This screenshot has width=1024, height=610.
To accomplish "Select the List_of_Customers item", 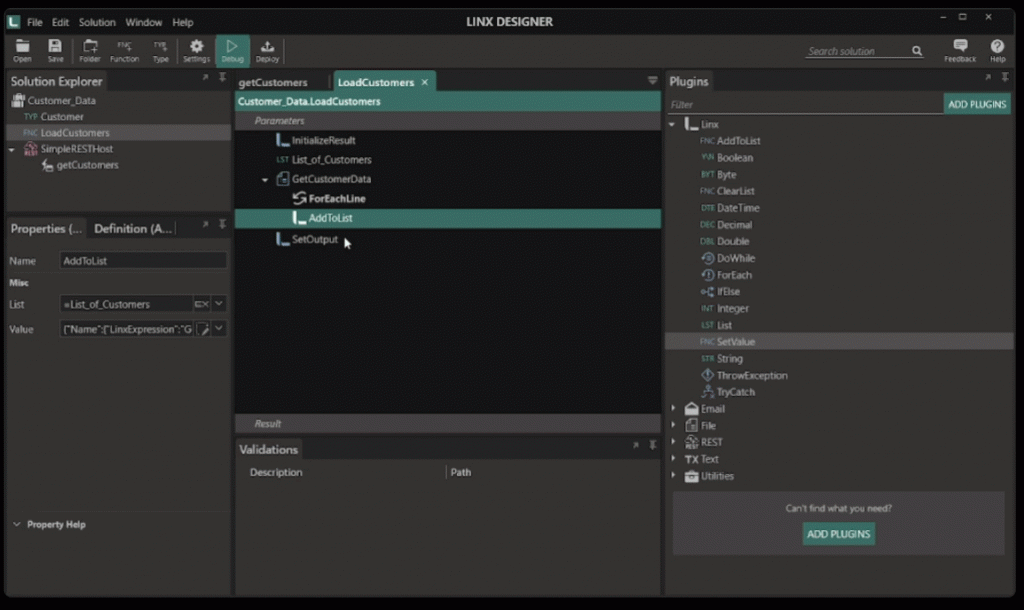I will tap(331, 160).
